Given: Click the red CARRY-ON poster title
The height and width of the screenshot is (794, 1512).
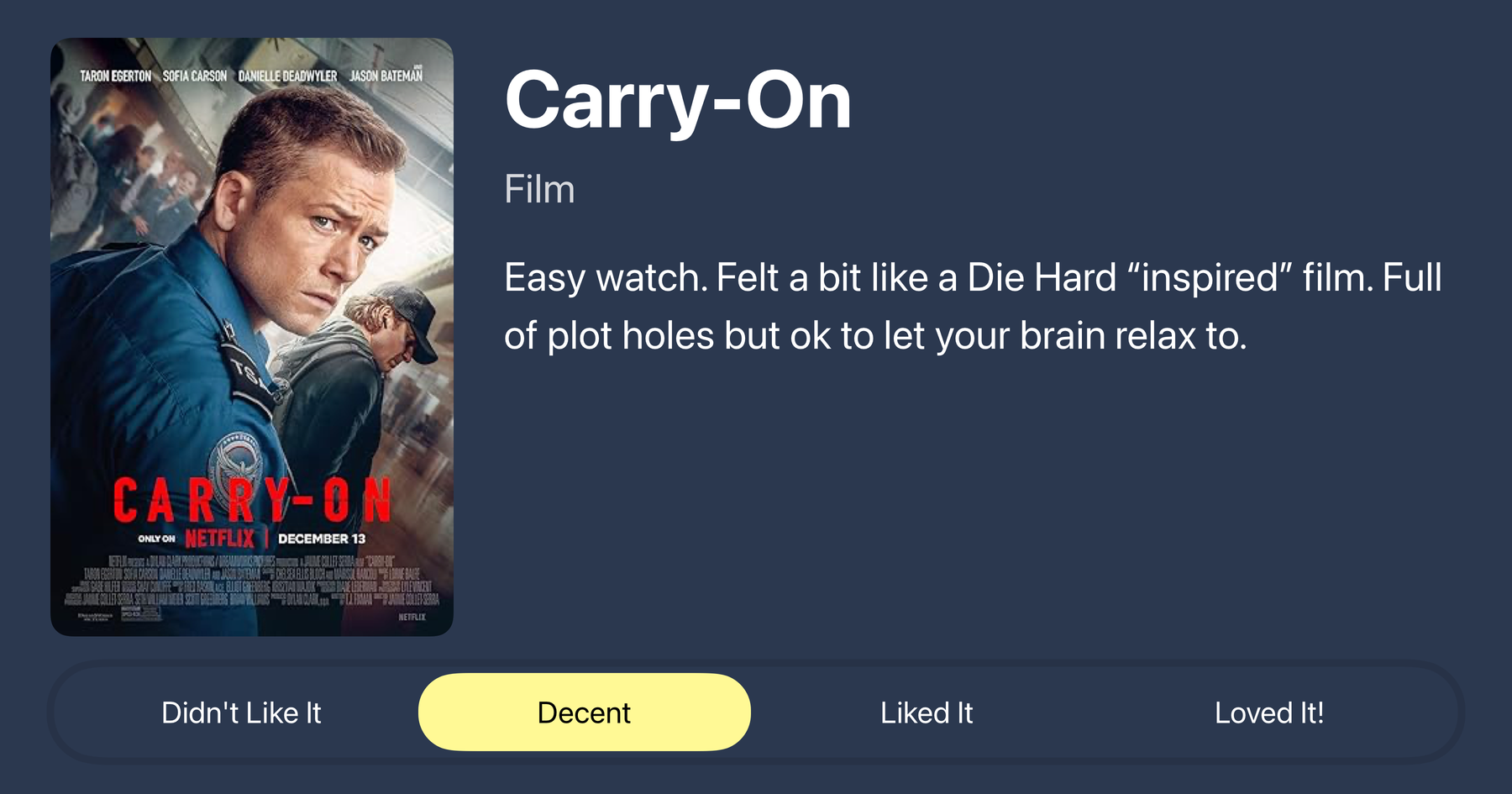Looking at the screenshot, I should 252,500.
